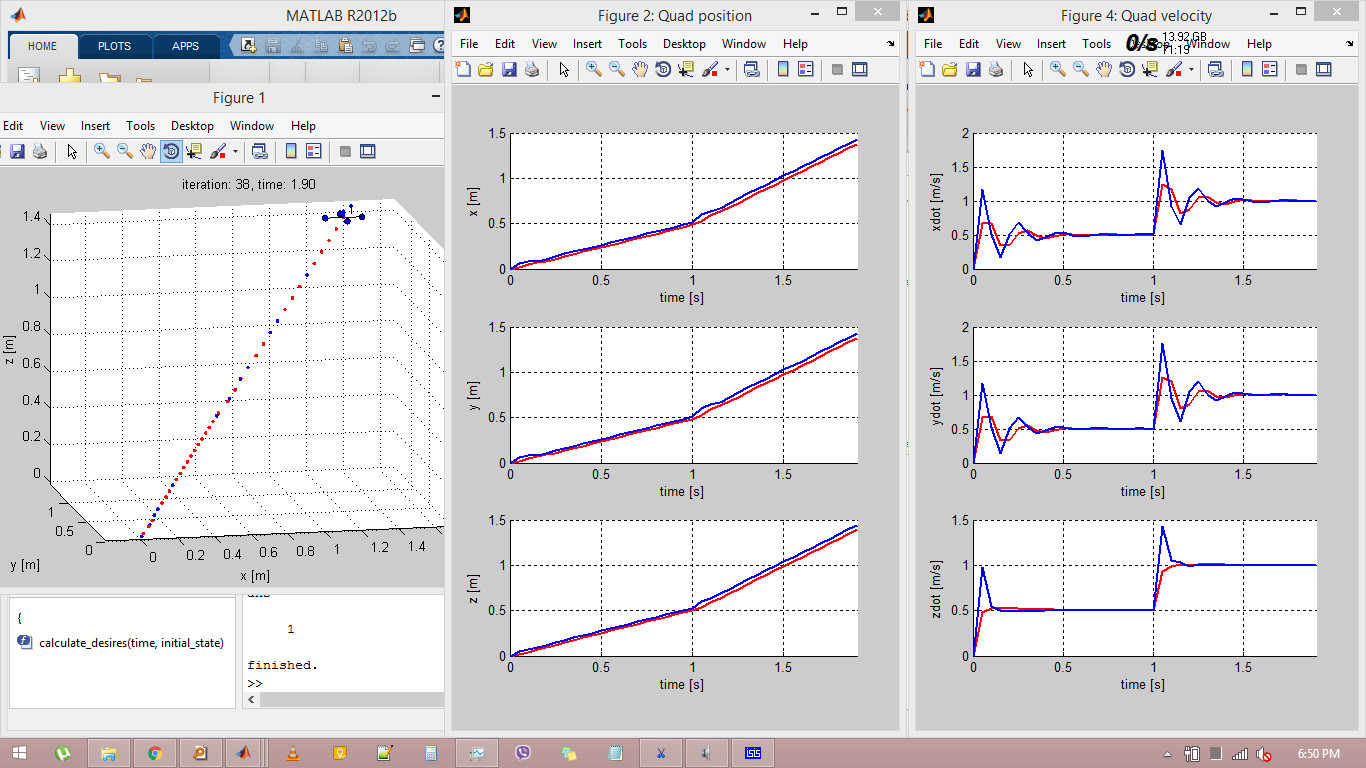
Task: Click Zoom Out icon in Figure 1 toolbar
Action: coord(125,151)
